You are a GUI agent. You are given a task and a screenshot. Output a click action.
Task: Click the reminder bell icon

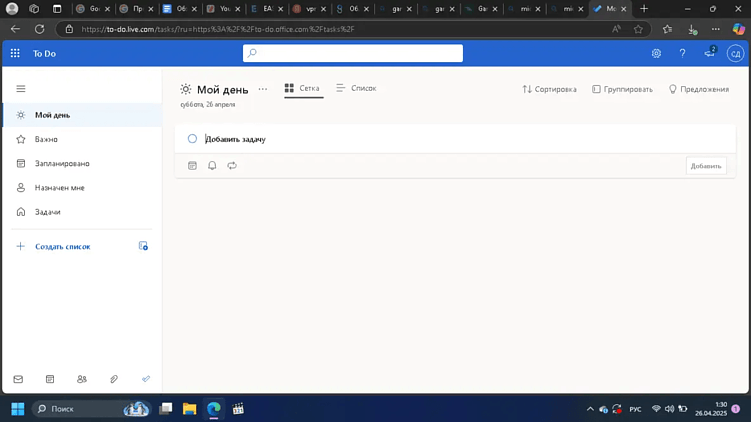coord(212,166)
